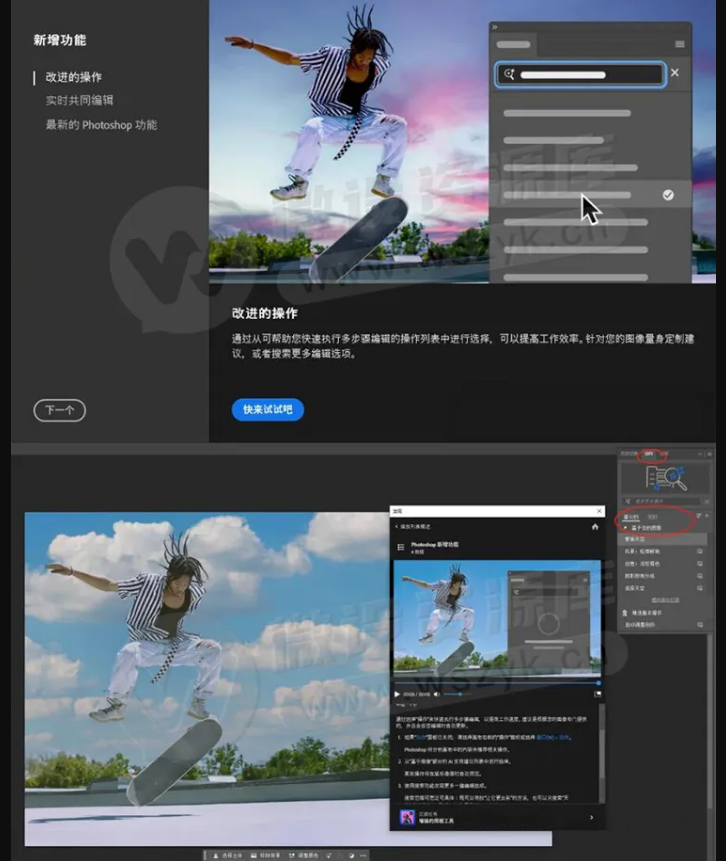Select the highlighted first action in the Actions list
This screenshot has width=726, height=861.
pos(662,540)
